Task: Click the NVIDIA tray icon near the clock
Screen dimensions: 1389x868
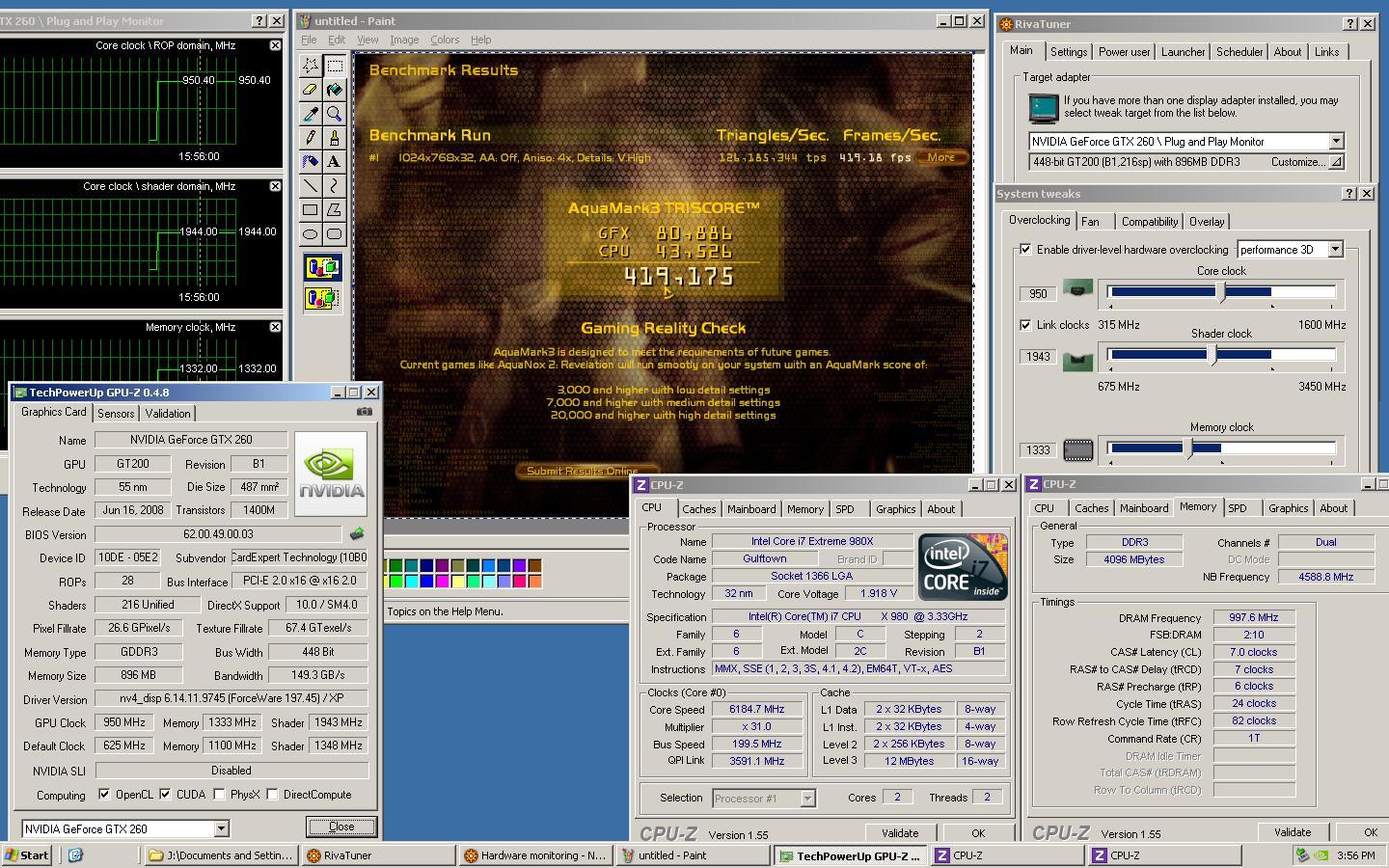Action: [x=1321, y=854]
